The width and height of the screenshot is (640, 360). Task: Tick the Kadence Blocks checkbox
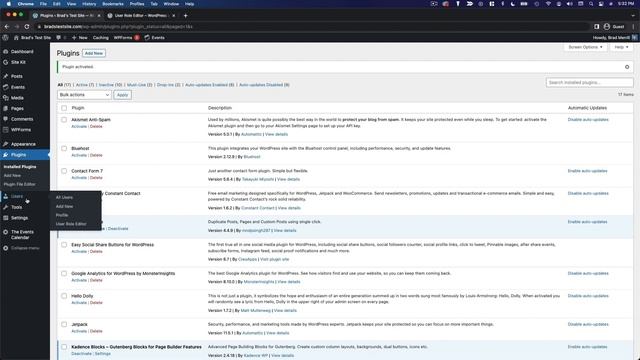64,347
